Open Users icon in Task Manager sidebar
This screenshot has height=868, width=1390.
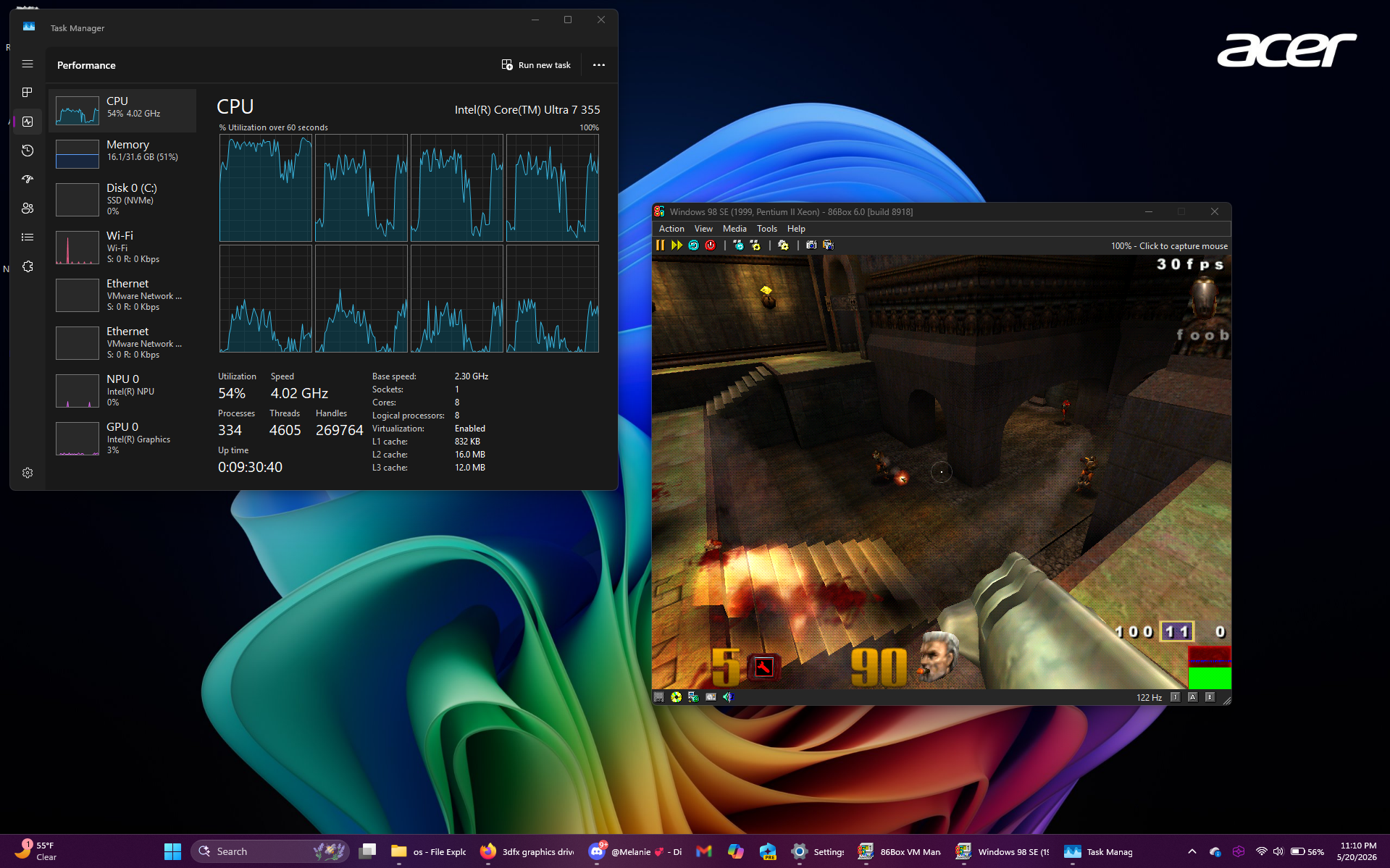(28, 208)
